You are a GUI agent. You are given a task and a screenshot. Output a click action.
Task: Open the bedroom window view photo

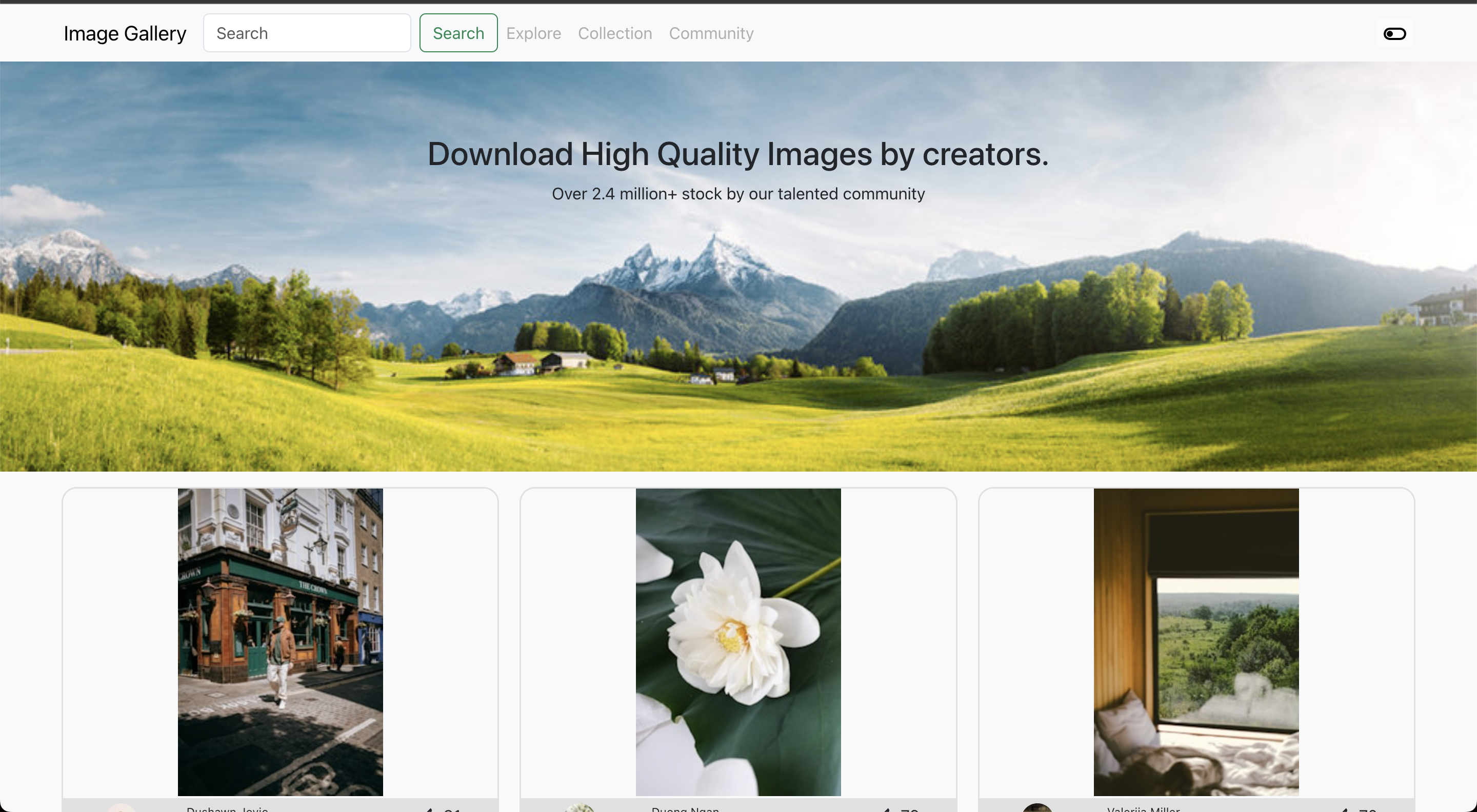pyautogui.click(x=1196, y=642)
